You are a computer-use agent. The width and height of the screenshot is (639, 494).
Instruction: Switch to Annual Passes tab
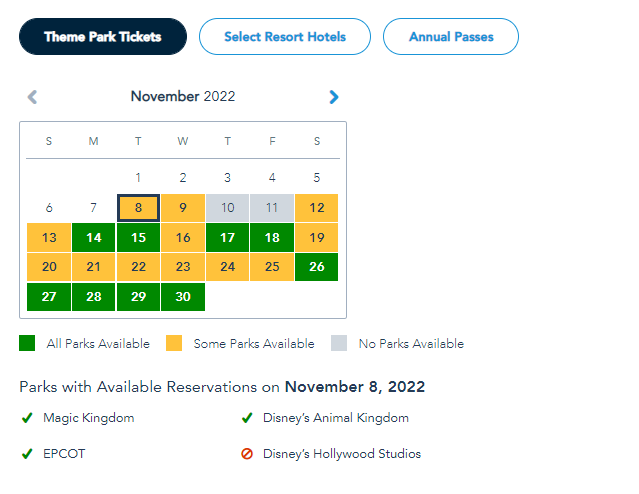451,37
